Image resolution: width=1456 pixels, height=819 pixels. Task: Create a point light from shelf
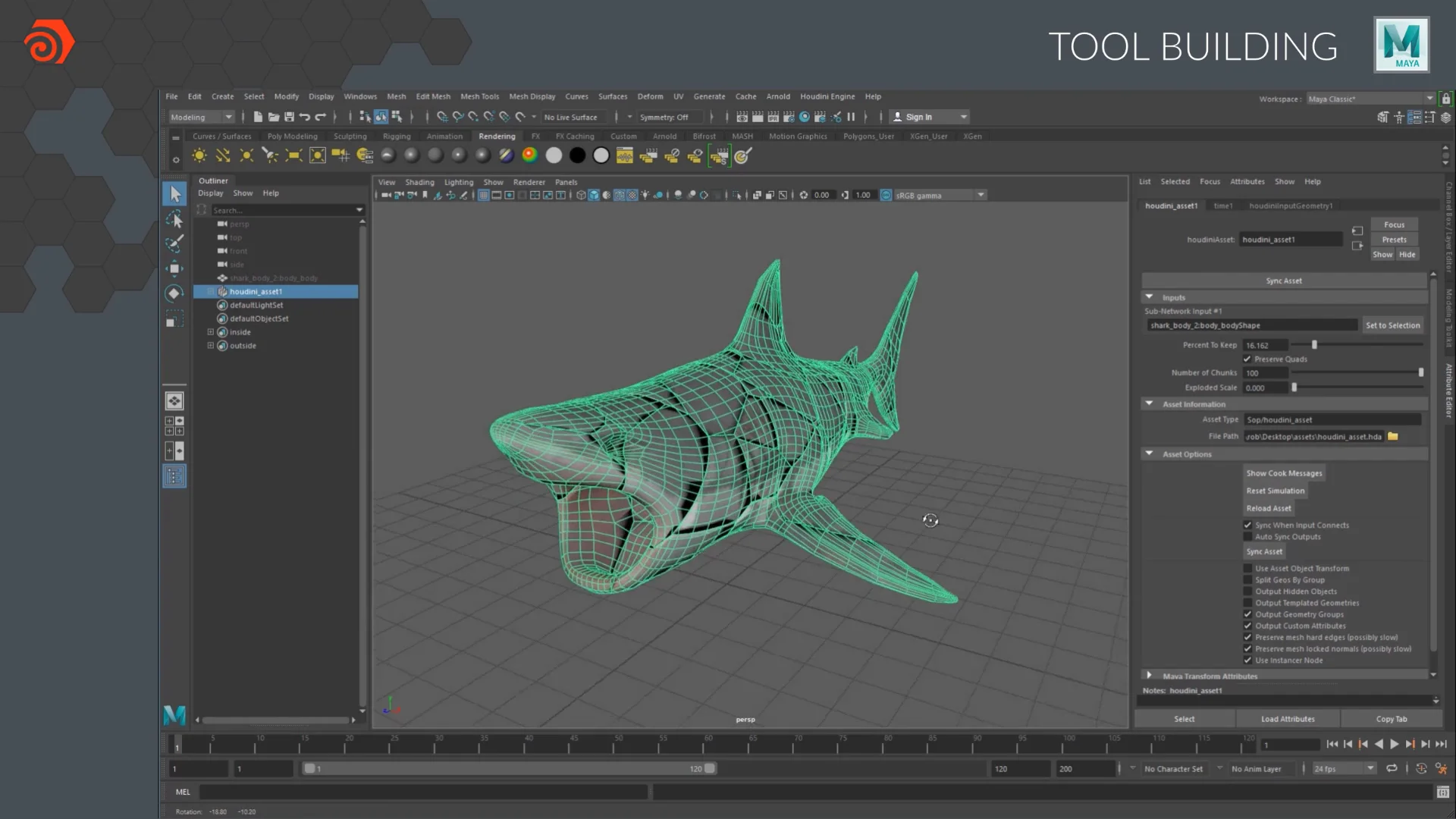click(246, 155)
